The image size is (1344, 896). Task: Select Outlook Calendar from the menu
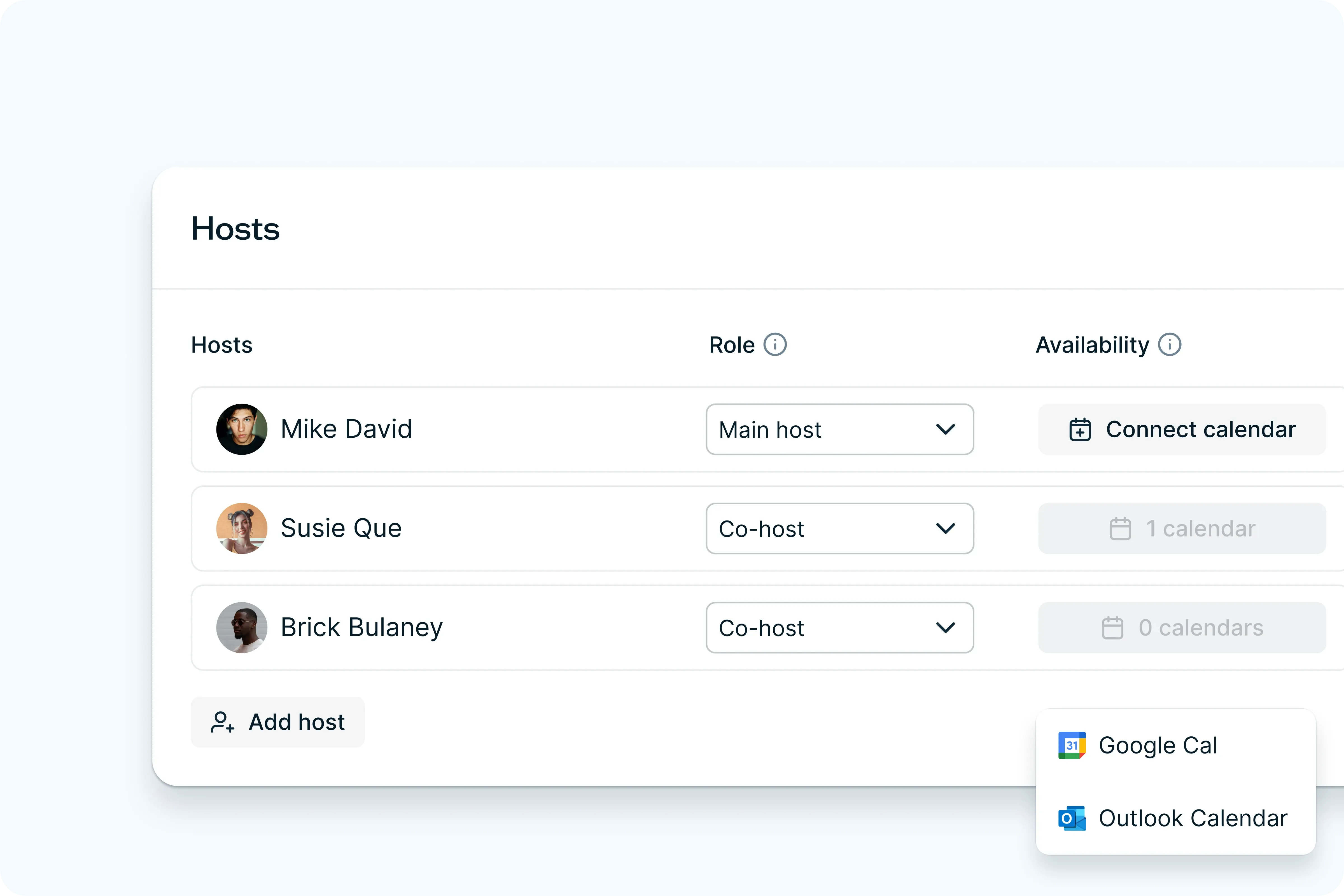coord(1192,818)
